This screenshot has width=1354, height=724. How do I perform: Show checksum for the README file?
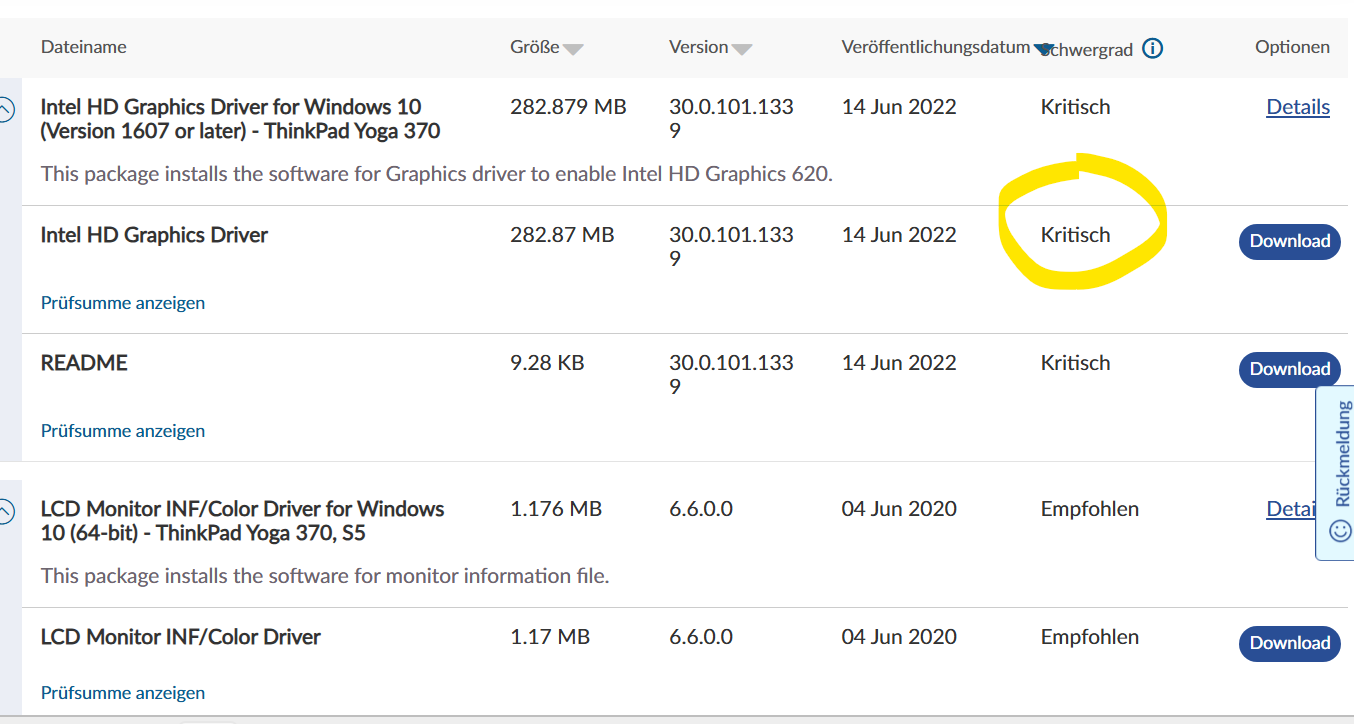pyautogui.click(x=123, y=431)
